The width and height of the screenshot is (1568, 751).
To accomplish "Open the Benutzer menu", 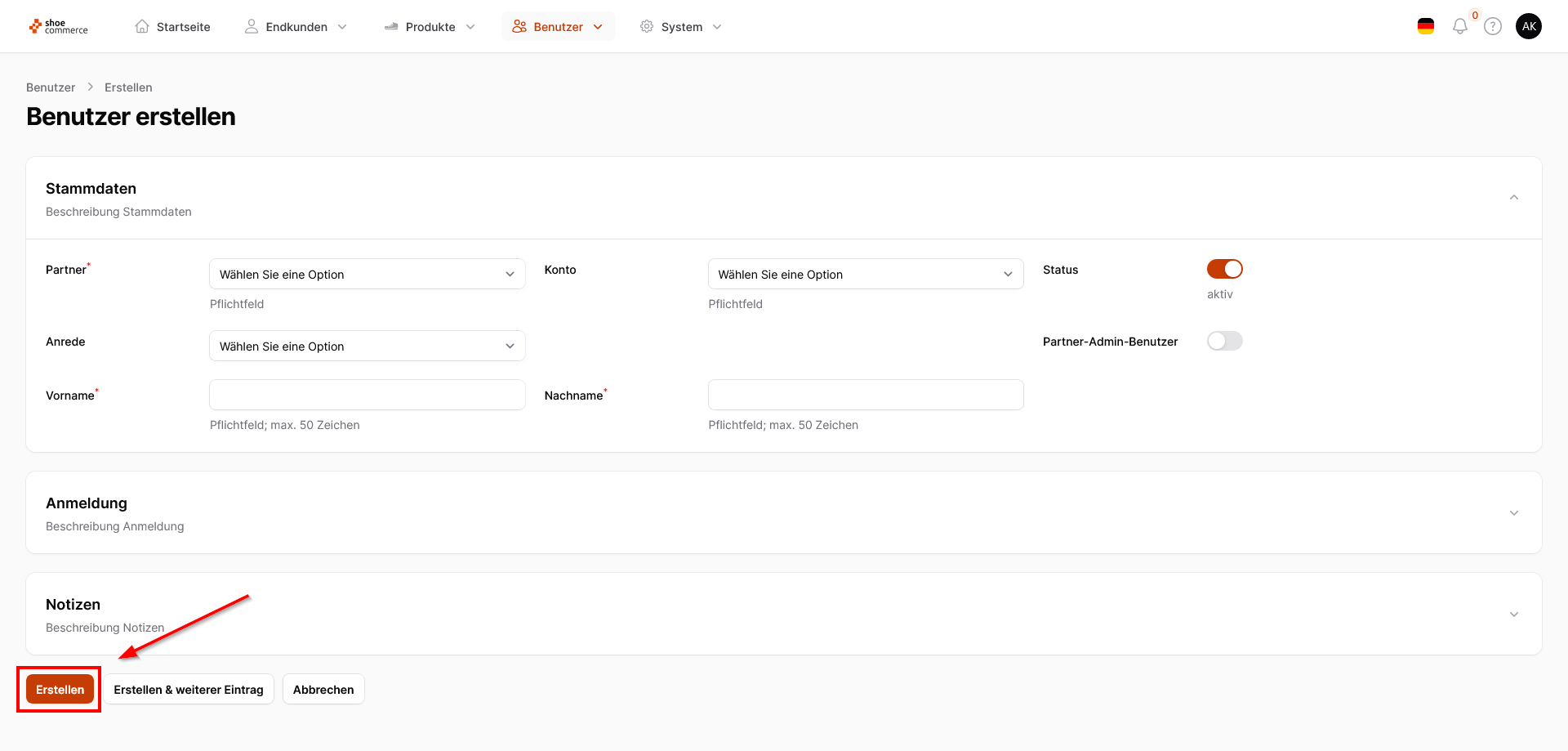I will [x=558, y=27].
